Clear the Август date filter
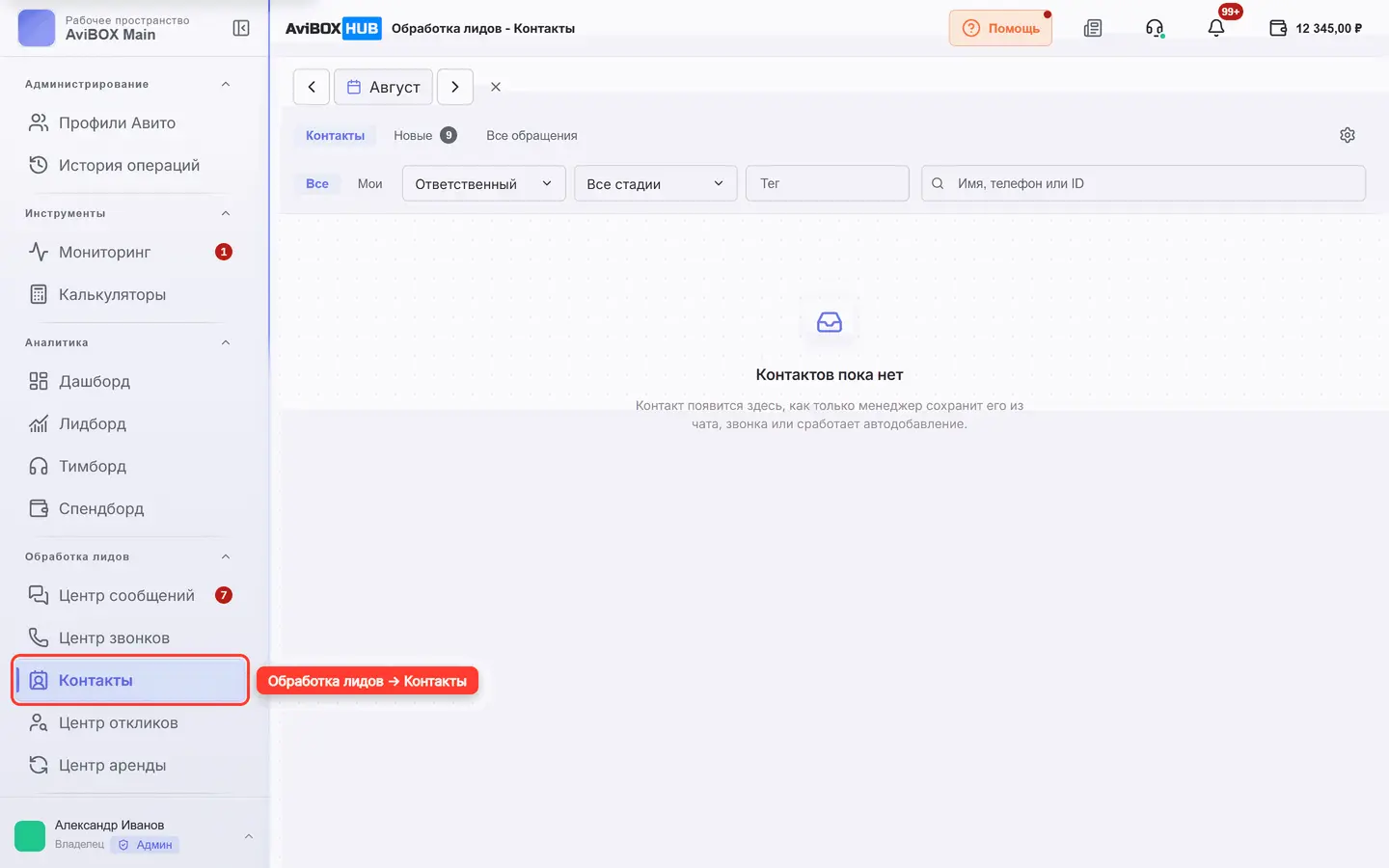The width and height of the screenshot is (1389, 868). click(x=496, y=87)
